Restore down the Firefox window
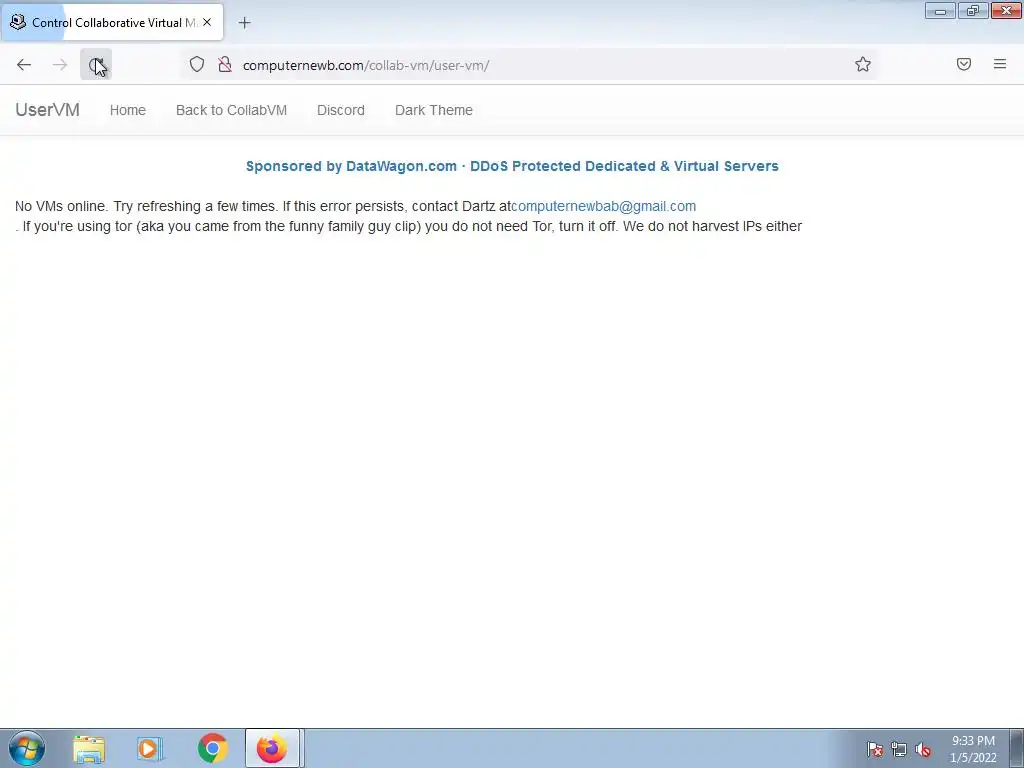The image size is (1024, 768). click(x=973, y=11)
